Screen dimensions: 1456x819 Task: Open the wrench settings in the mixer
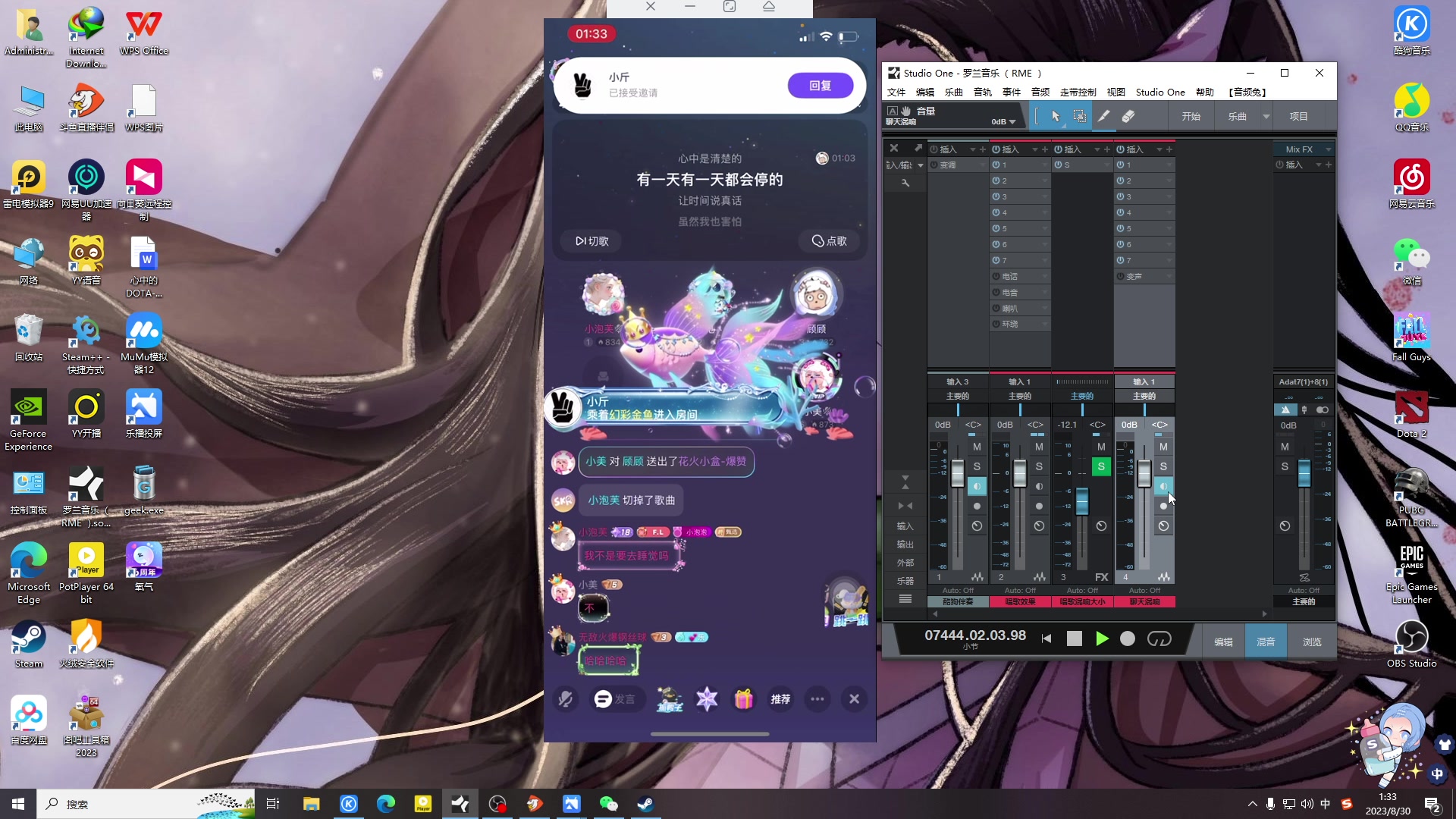coord(905,183)
